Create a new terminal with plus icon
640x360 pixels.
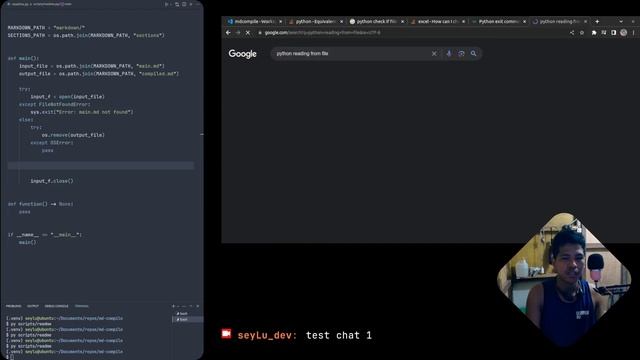click(173, 306)
